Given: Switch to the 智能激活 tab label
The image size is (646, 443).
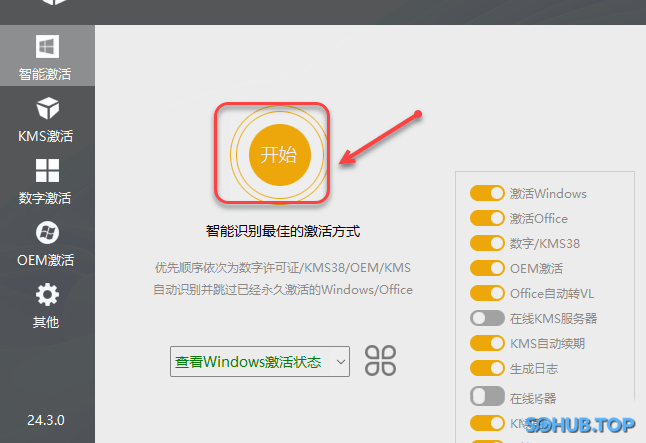Looking at the screenshot, I should [45, 74].
